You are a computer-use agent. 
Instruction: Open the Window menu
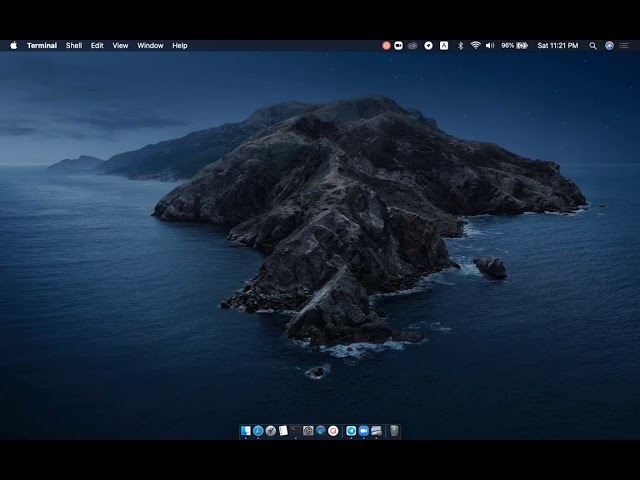click(x=150, y=45)
